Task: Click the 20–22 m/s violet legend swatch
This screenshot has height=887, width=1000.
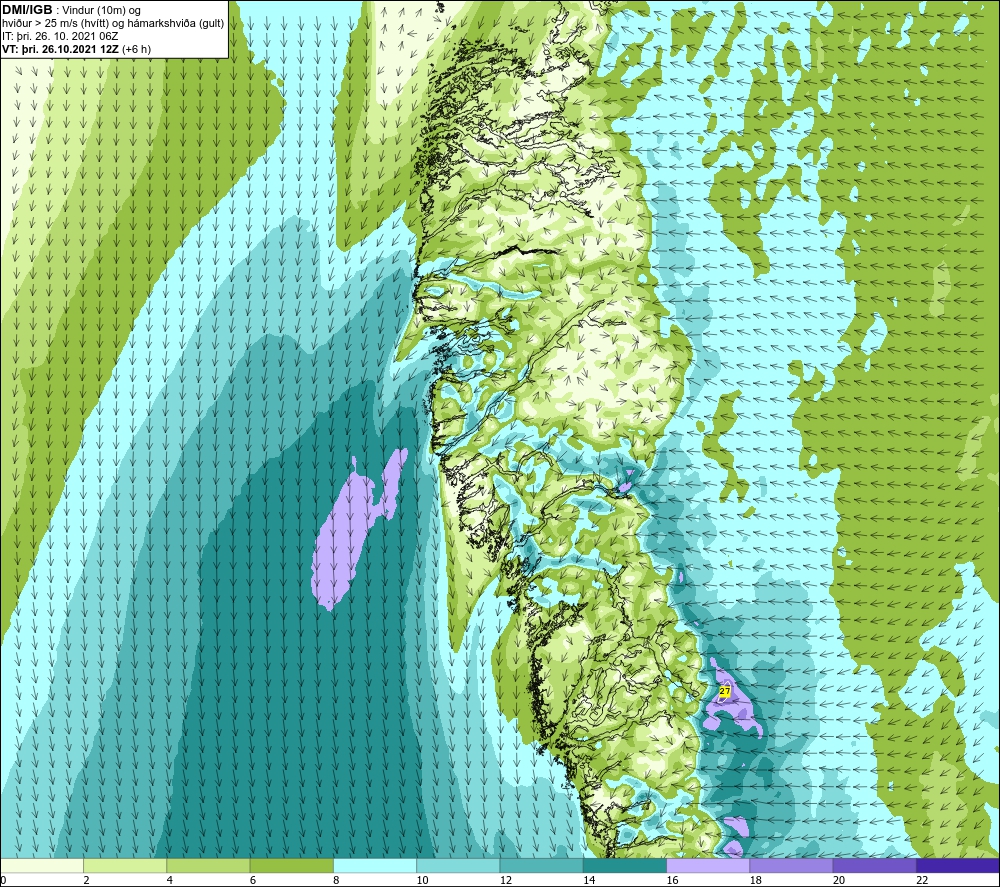Action: (x=874, y=865)
